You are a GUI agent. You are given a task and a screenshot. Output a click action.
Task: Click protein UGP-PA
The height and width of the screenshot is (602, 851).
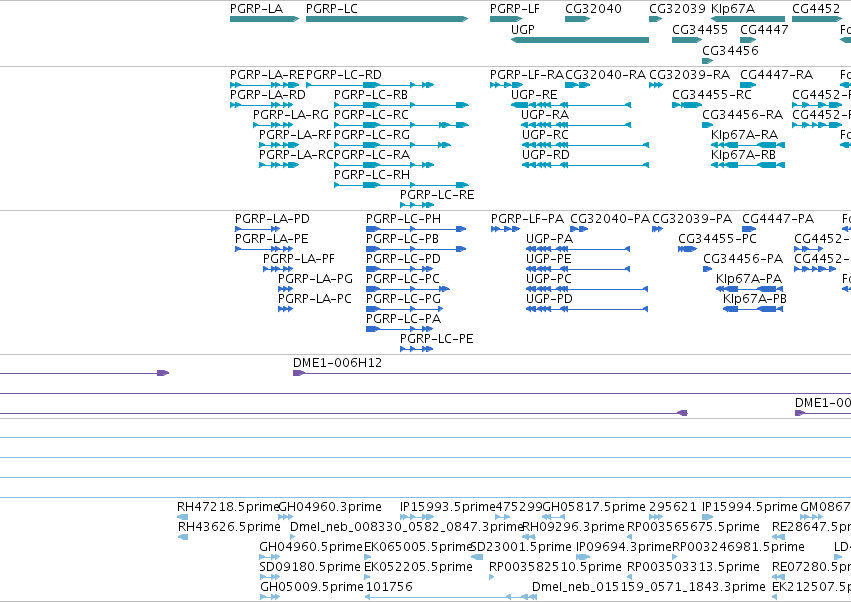coord(578,249)
